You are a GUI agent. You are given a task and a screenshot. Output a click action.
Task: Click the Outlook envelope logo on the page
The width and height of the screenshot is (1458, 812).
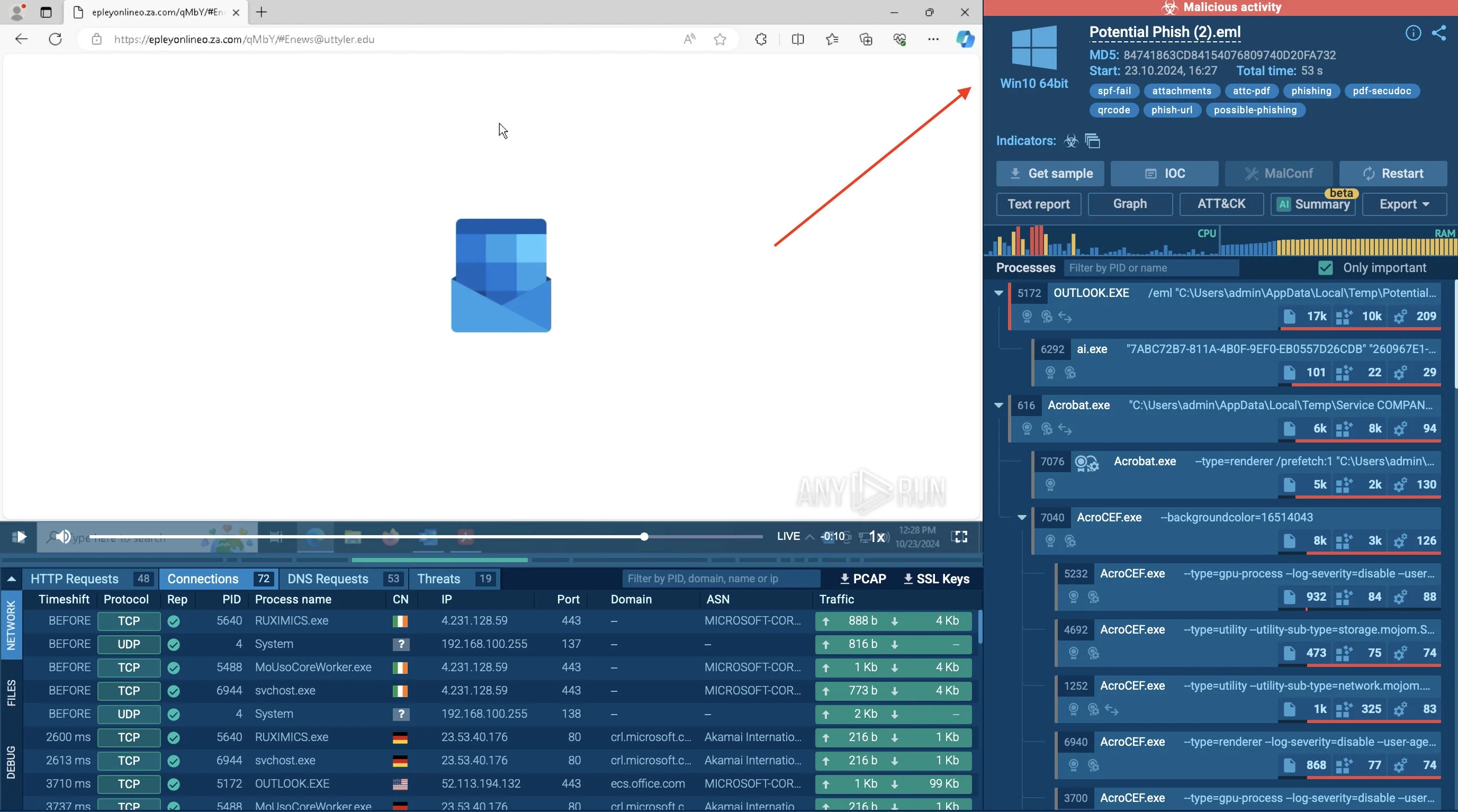pyautogui.click(x=501, y=276)
